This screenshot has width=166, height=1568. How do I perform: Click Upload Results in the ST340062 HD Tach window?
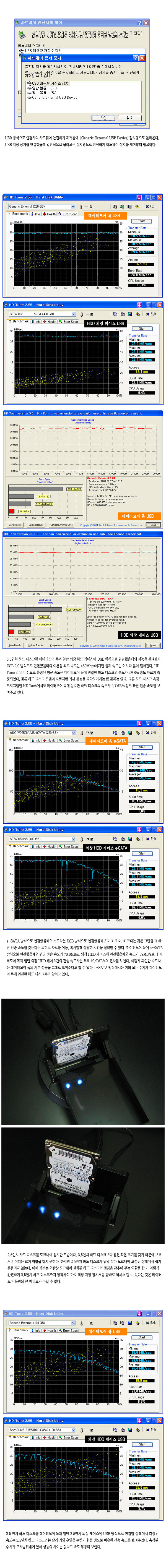click(x=36, y=645)
